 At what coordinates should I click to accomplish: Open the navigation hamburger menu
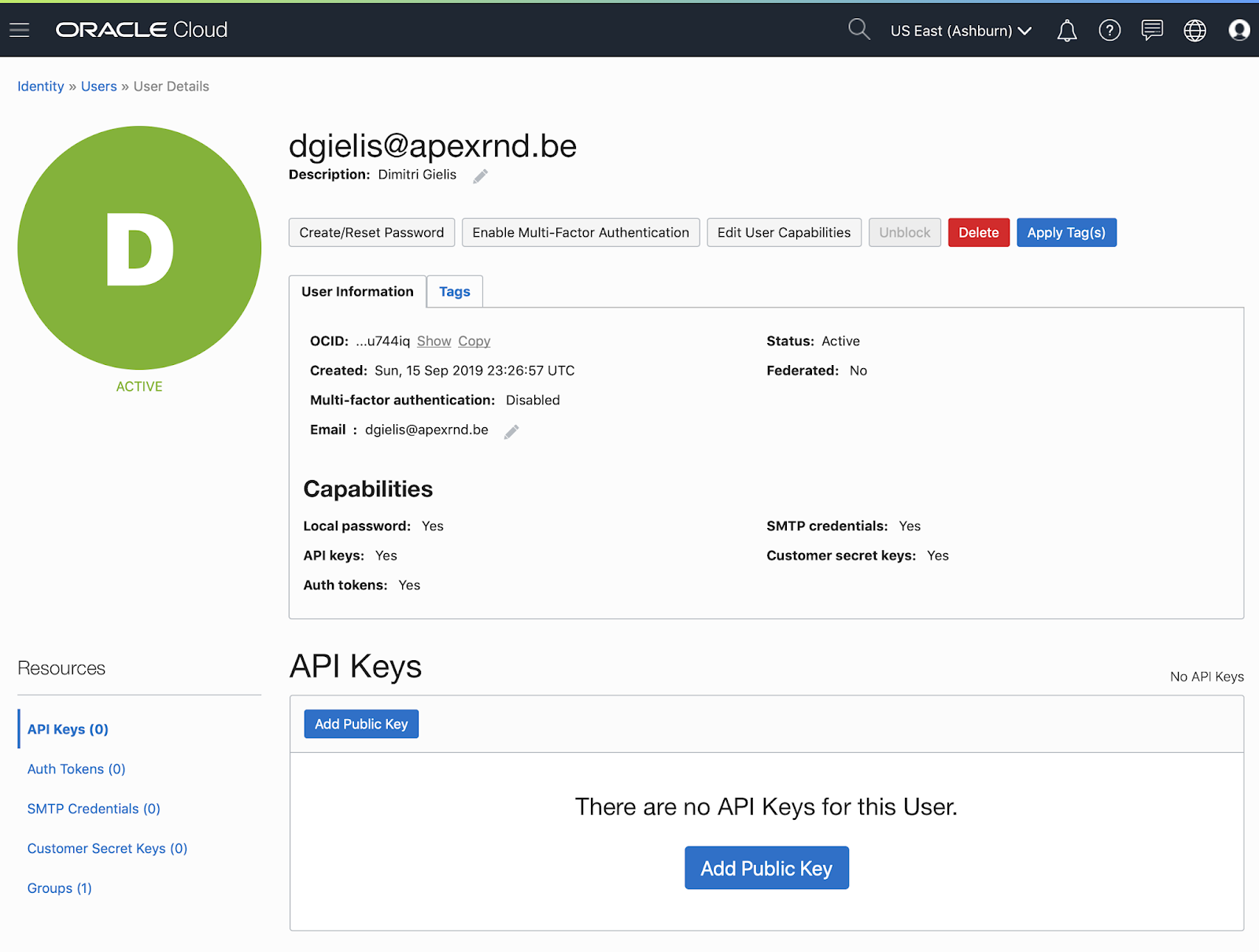point(19,30)
